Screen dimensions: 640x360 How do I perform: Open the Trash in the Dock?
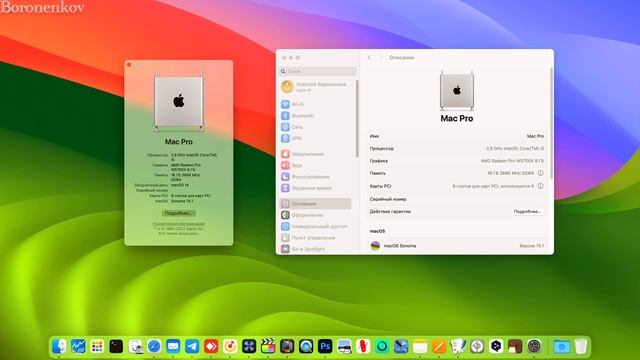coord(581,347)
